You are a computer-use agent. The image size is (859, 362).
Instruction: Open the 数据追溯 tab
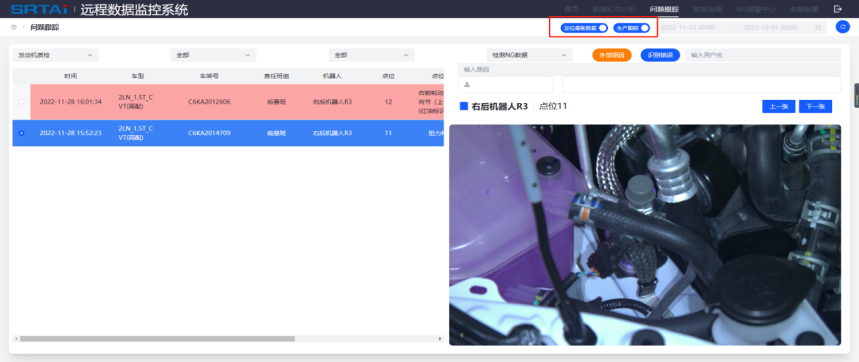pos(707,9)
